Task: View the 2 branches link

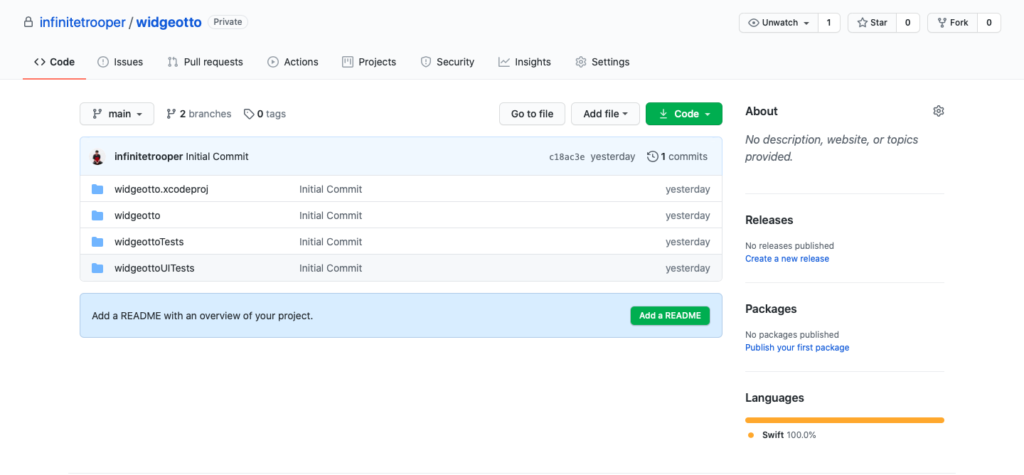Action: tap(199, 114)
